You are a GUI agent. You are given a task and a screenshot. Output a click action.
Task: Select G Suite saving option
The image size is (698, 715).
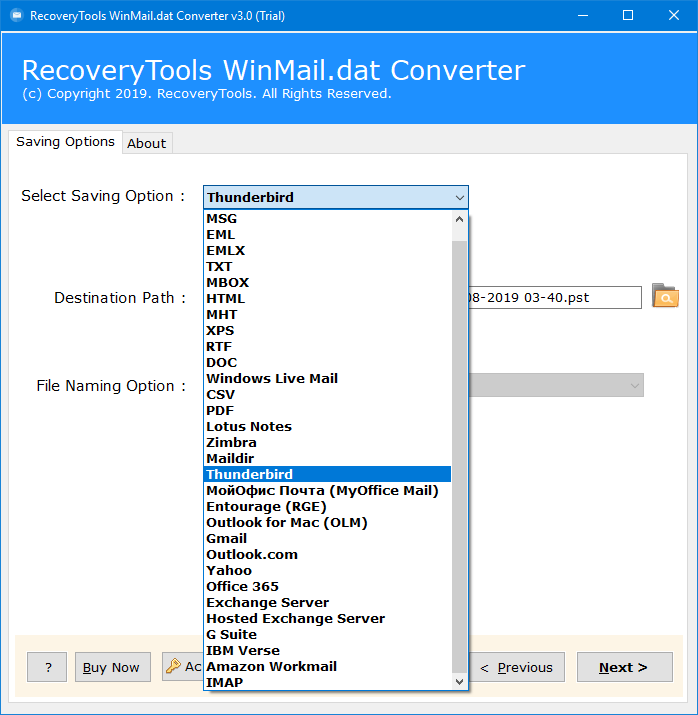pyautogui.click(x=327, y=634)
